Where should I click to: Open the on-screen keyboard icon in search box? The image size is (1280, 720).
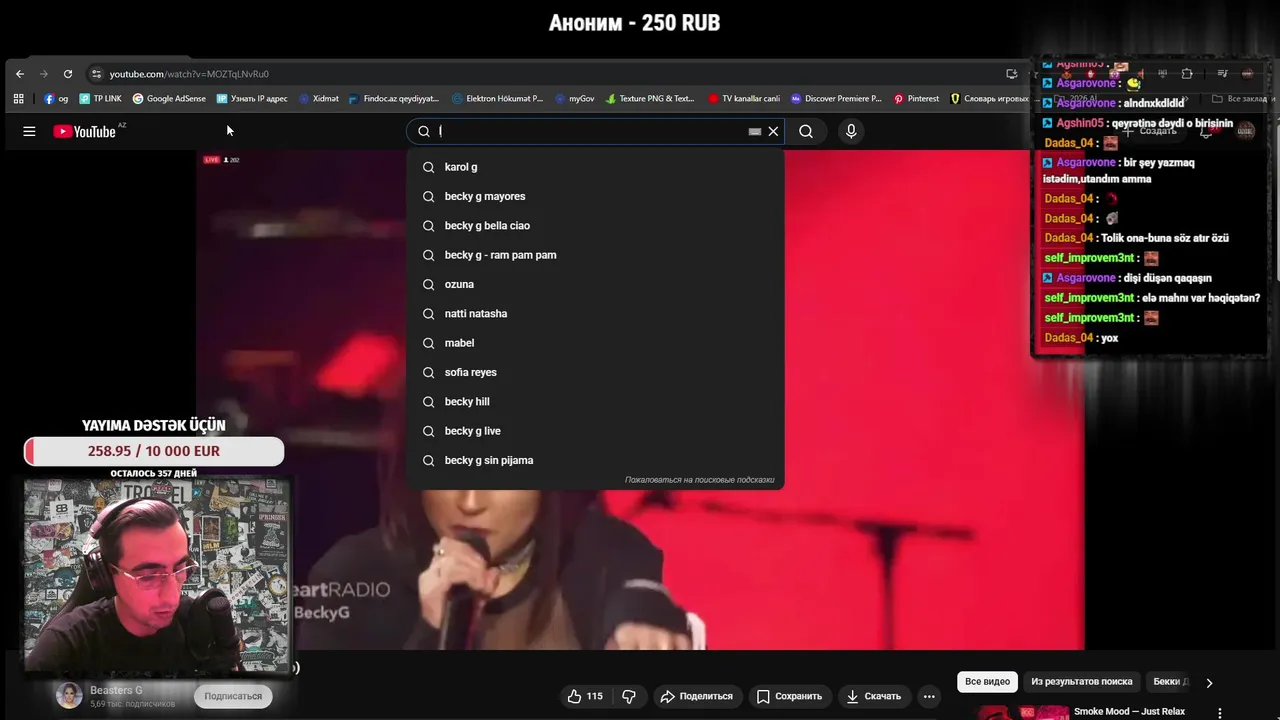(x=755, y=131)
